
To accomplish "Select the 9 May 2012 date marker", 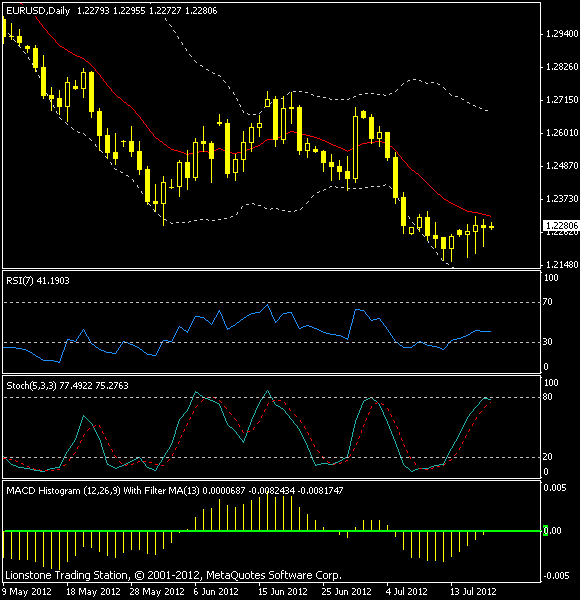I will coord(27,592).
